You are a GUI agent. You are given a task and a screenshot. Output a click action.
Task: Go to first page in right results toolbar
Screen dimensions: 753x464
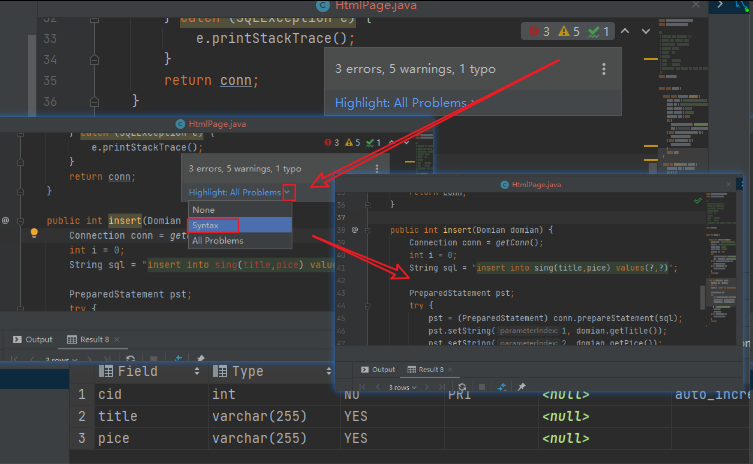363,387
